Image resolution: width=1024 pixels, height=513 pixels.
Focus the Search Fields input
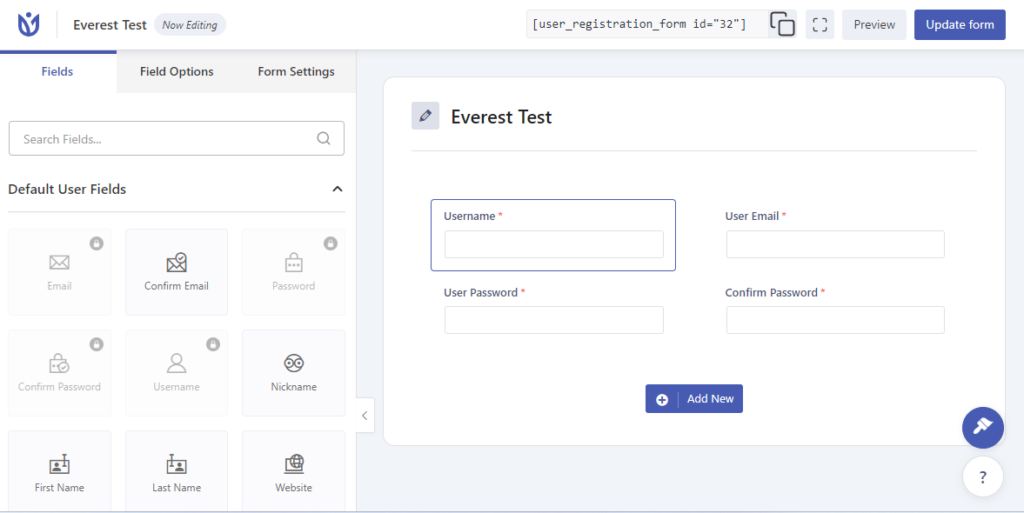pyautogui.click(x=176, y=138)
